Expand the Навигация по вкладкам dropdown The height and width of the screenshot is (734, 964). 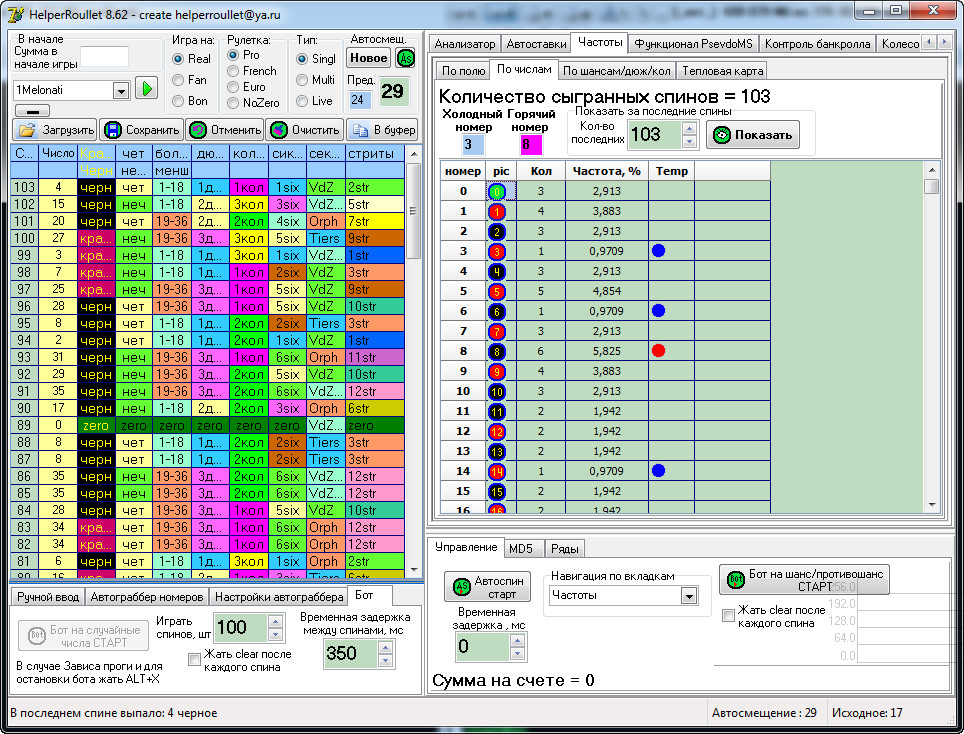click(688, 595)
